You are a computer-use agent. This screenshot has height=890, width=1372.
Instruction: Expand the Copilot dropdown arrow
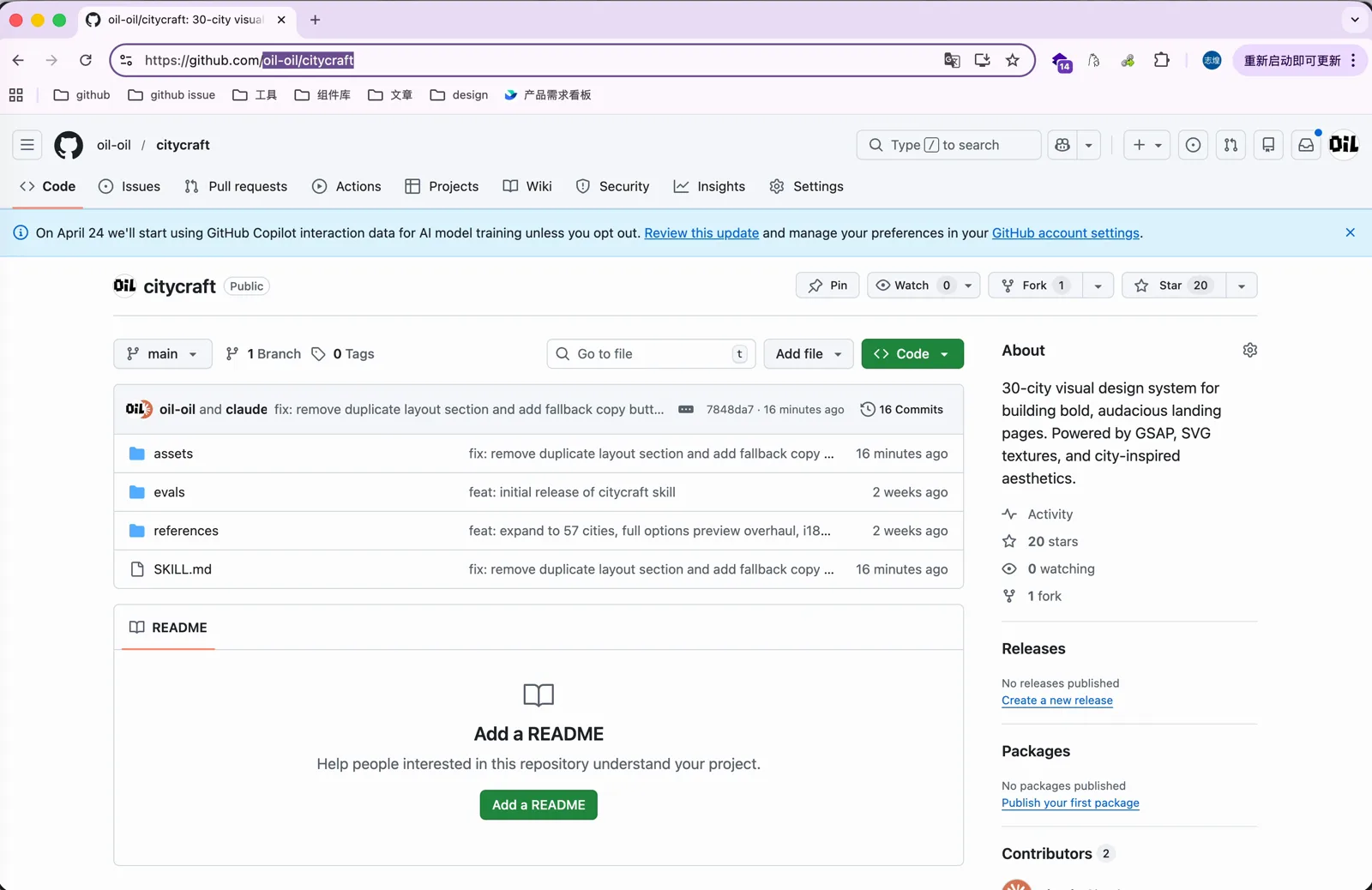pos(1089,145)
